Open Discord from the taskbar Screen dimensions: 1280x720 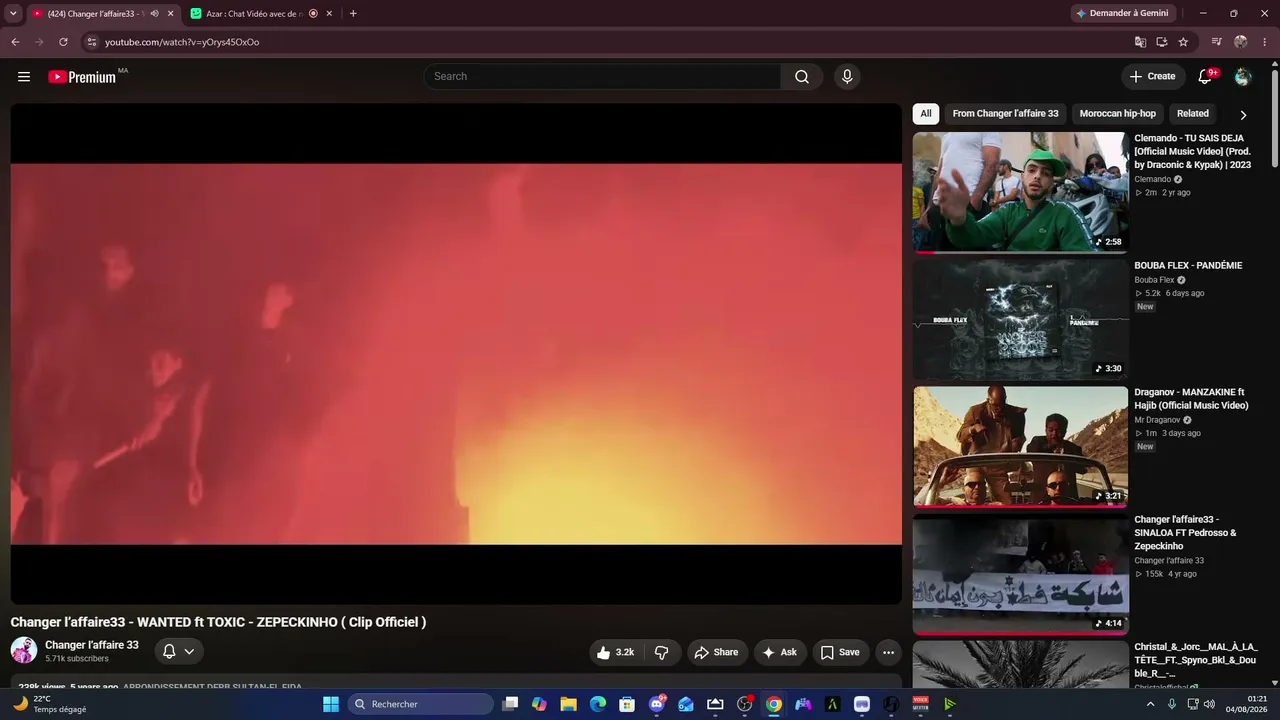[657, 704]
